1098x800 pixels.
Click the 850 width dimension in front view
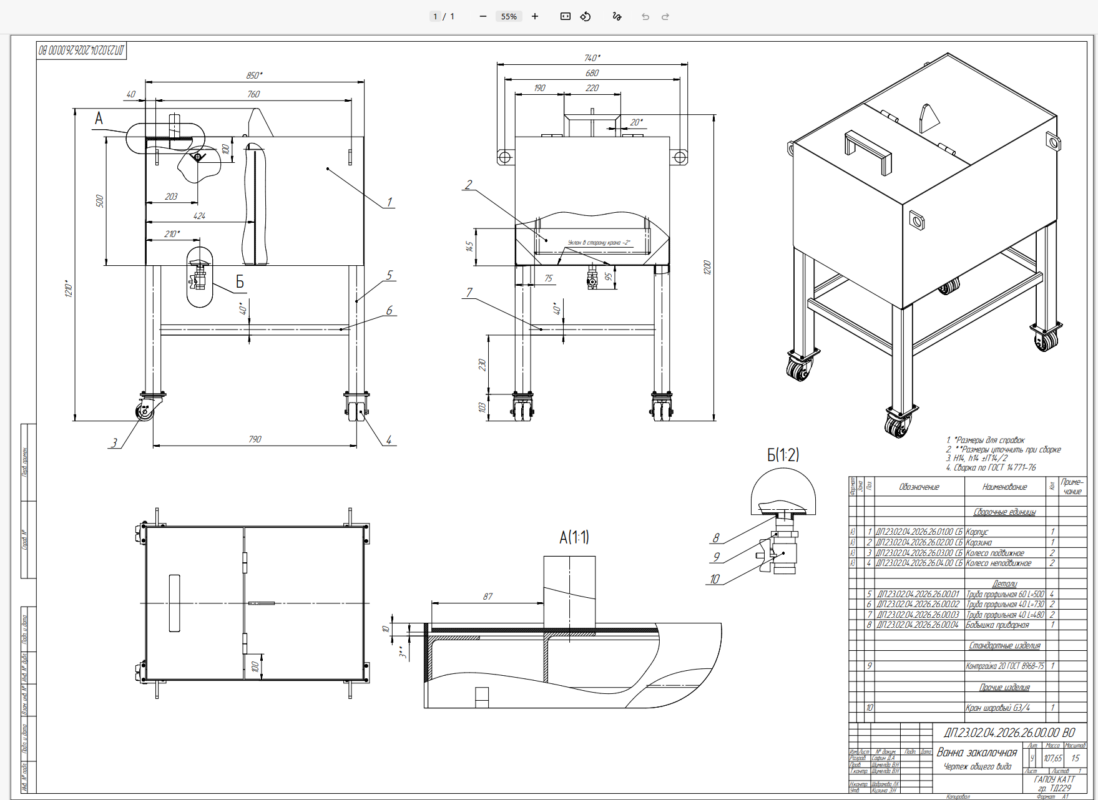254,75
